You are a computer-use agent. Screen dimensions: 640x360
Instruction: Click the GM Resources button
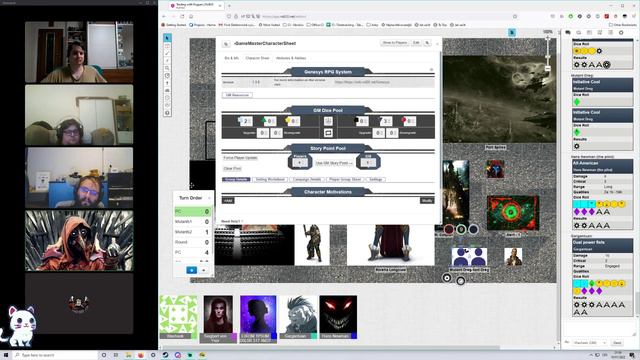pyautogui.click(x=238, y=95)
